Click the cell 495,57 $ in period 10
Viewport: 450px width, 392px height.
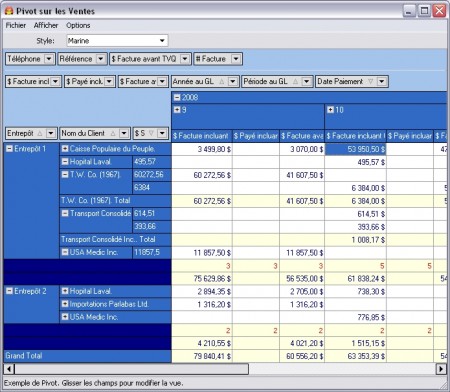click(355, 162)
